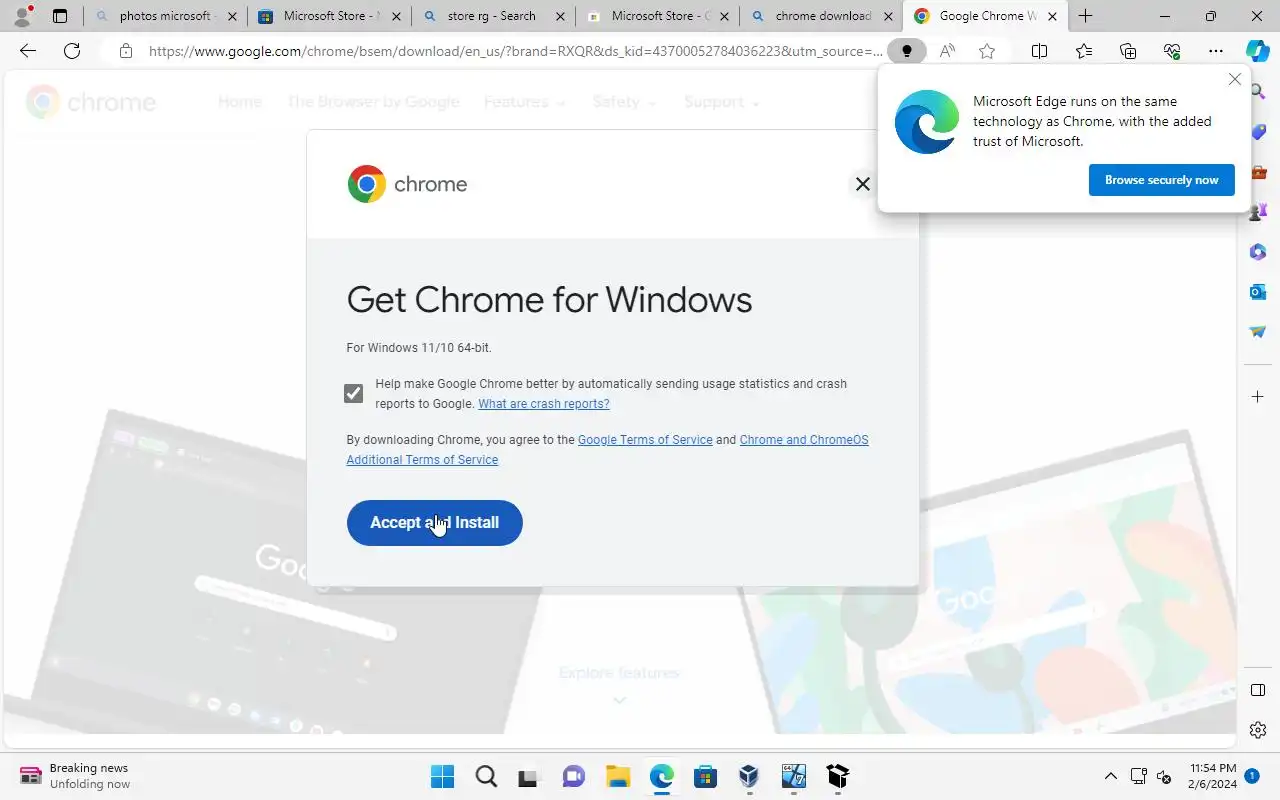Click the address bar URL field
The image size is (1280, 800).
(x=515, y=52)
